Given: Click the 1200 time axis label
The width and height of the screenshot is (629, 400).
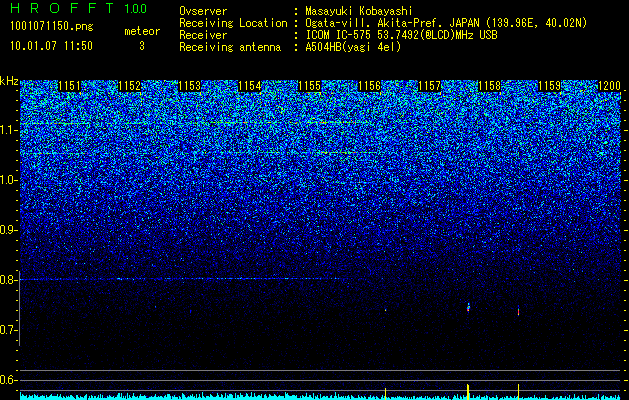Looking at the screenshot, I should (609, 86).
